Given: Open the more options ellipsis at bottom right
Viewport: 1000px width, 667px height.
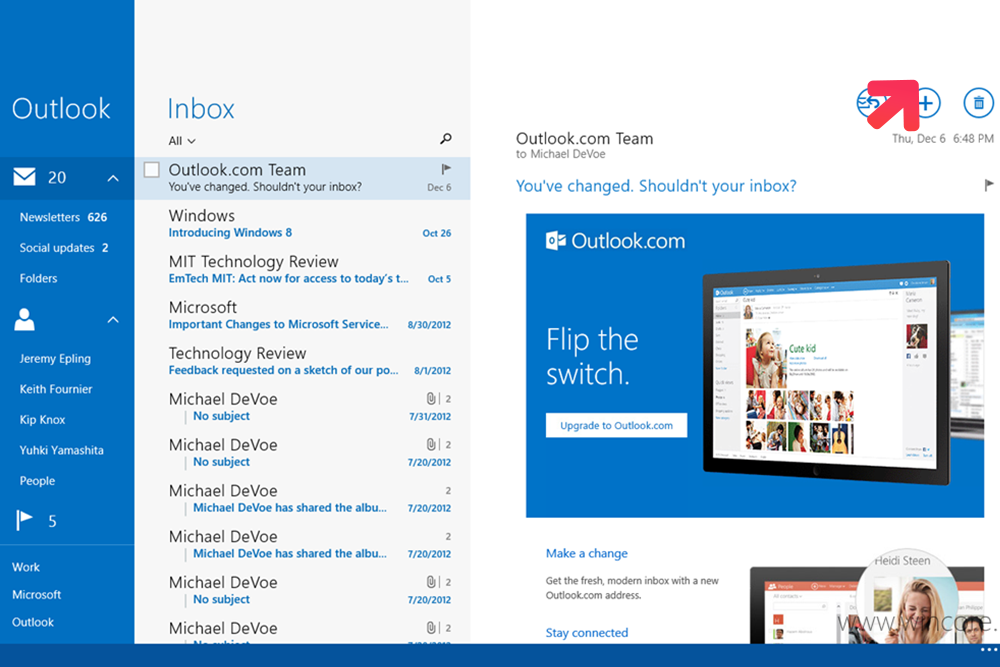Looking at the screenshot, I should click(x=989, y=649).
